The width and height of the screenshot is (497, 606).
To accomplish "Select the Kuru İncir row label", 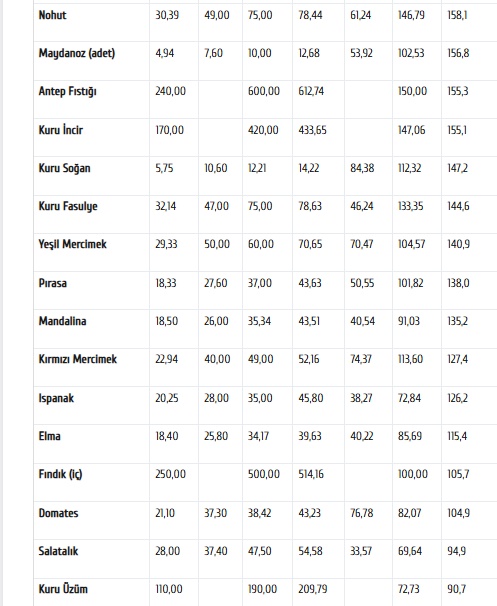I will pos(61,129).
